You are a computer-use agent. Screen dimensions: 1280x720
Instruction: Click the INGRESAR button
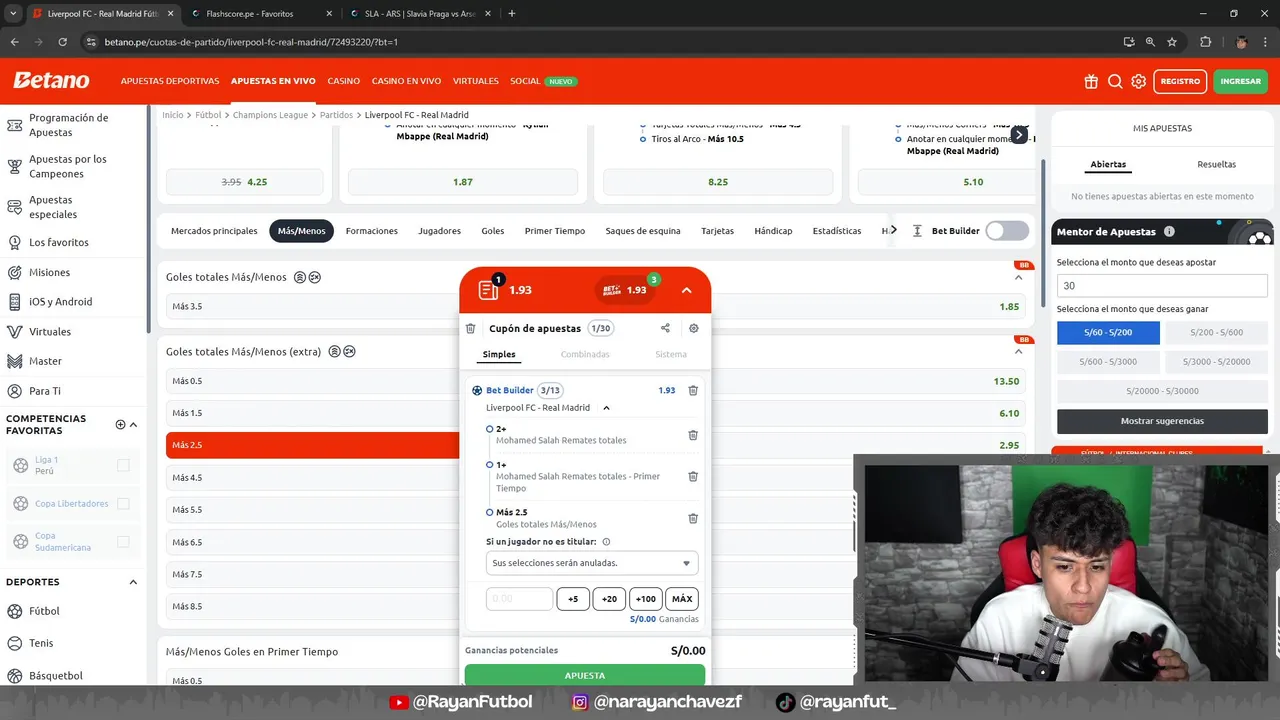1241,81
